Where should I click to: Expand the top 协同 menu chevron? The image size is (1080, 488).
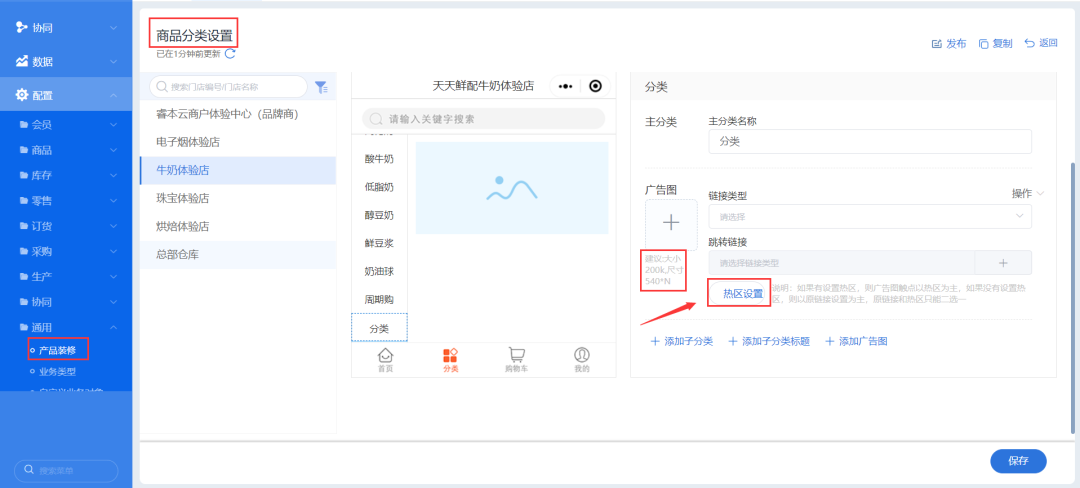pos(114,28)
